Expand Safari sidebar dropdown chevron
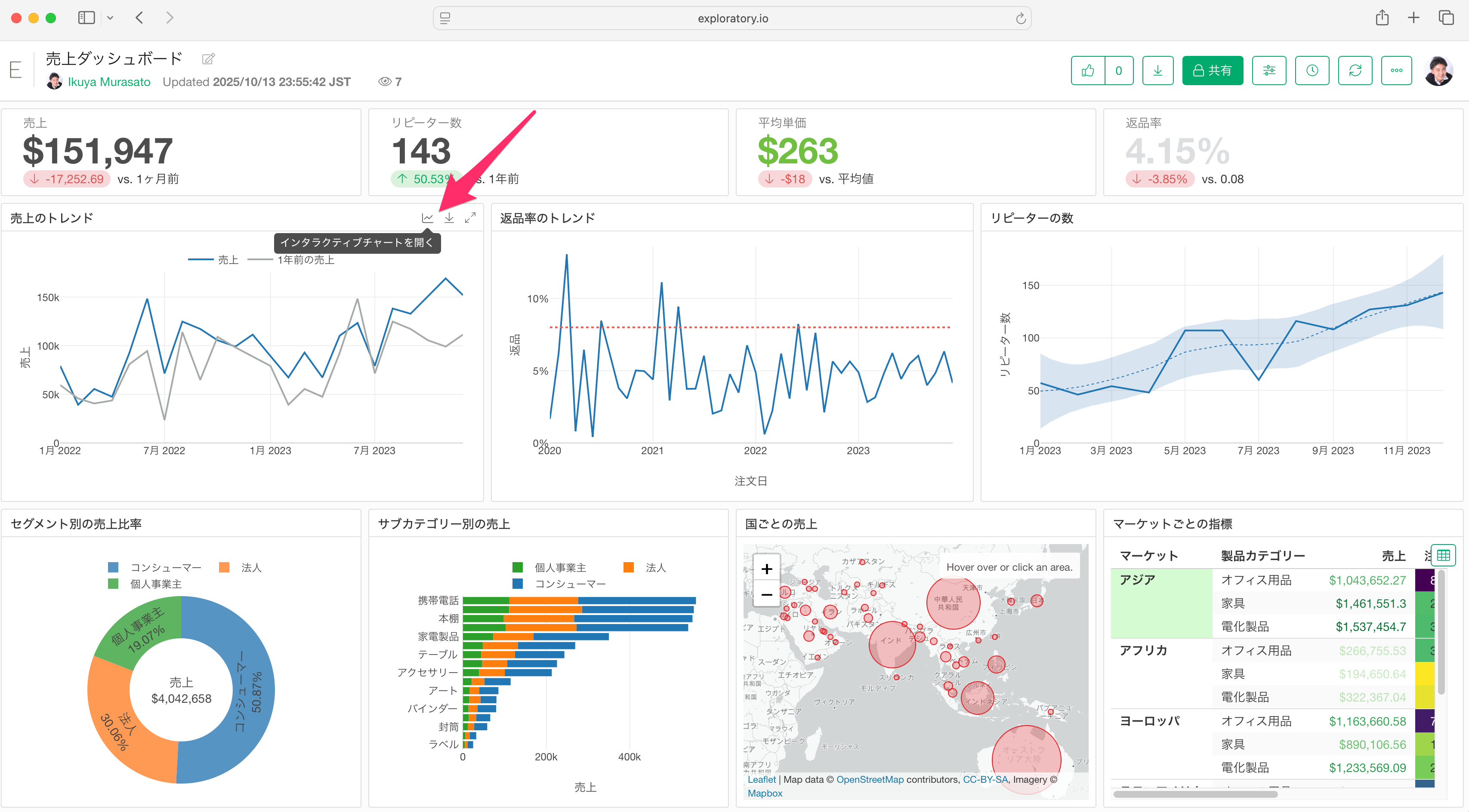1469x812 pixels. 110,18
